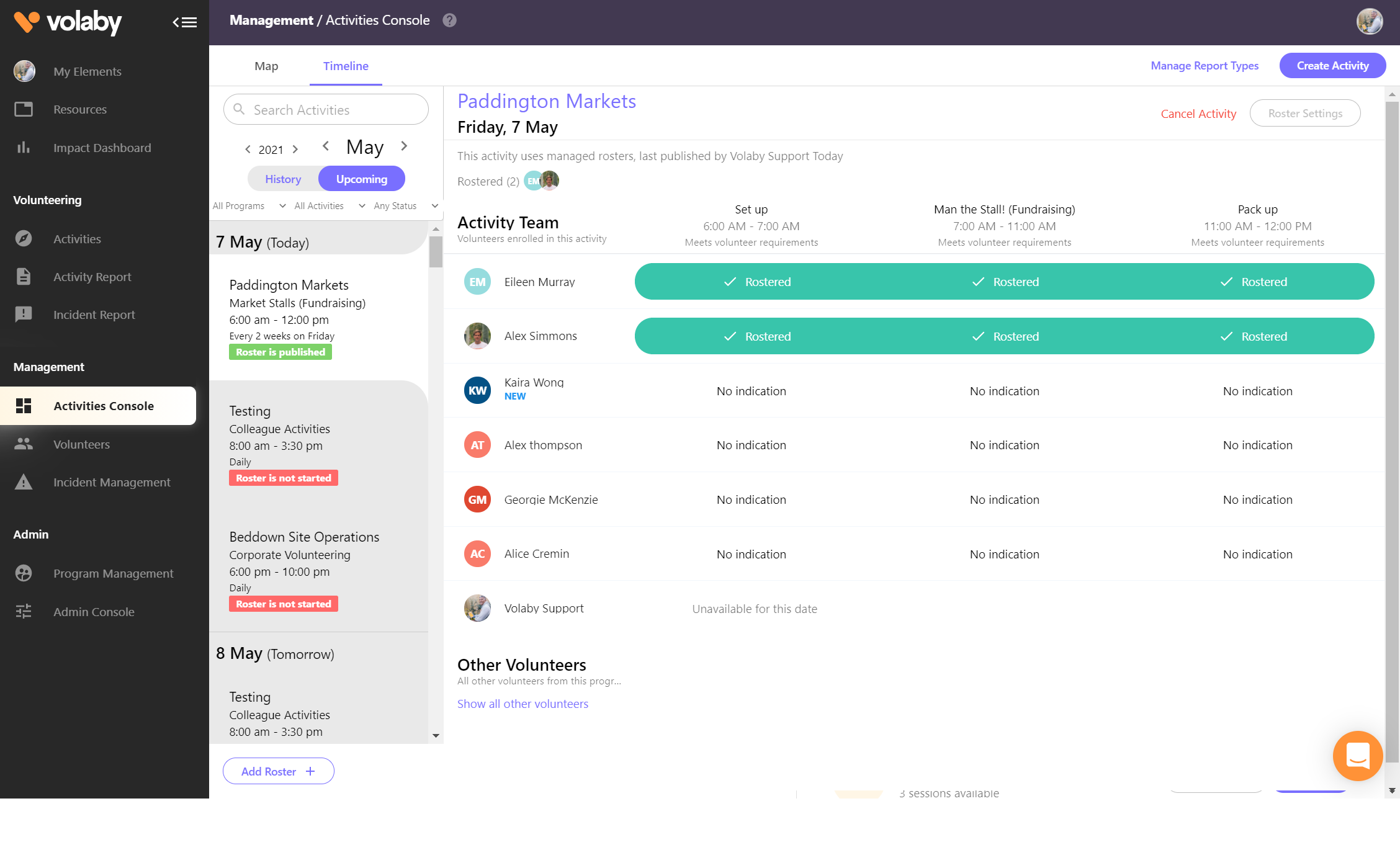
Task: Open the Incident Report section
Action: pyautogui.click(x=94, y=315)
